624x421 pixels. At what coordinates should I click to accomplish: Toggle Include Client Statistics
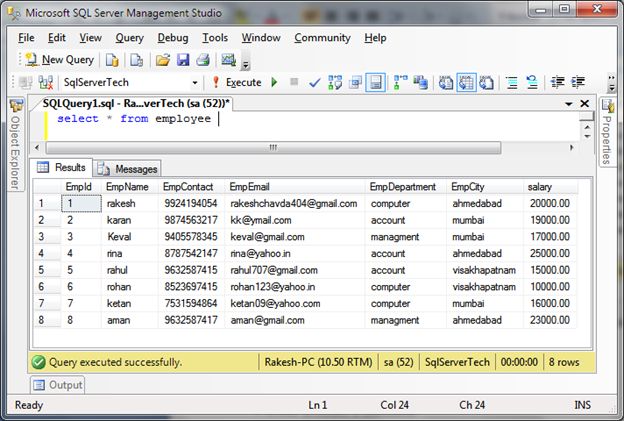point(420,82)
